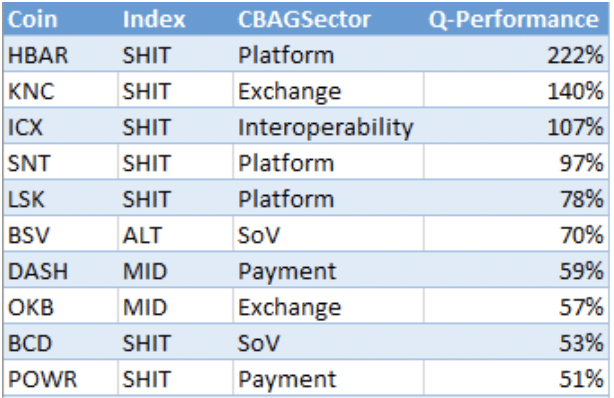
Task: Click the CBAGSector column header
Action: (328, 19)
